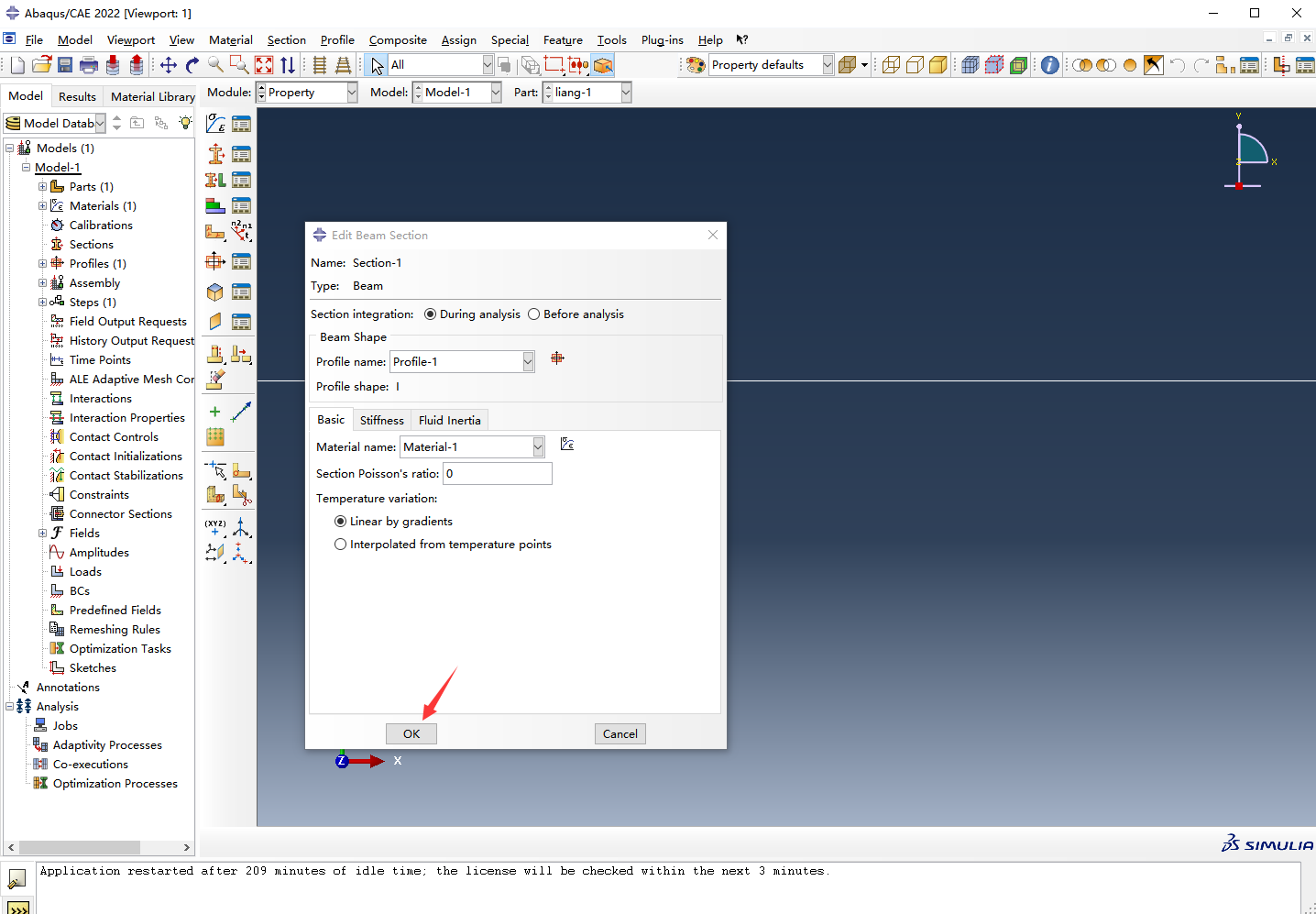Select Linear by gradients radio button

point(341,522)
